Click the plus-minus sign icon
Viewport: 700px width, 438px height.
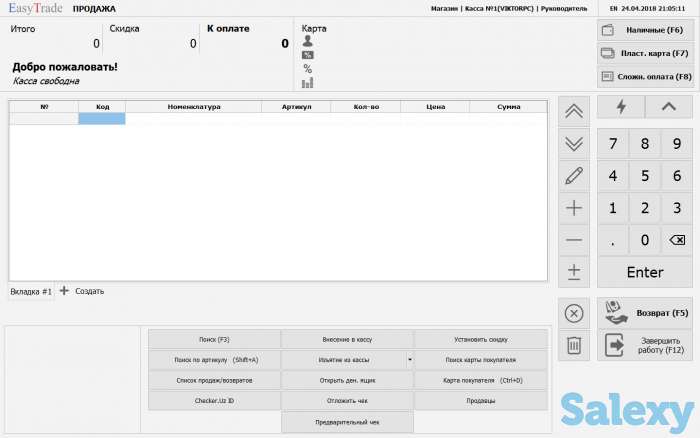coord(574,272)
